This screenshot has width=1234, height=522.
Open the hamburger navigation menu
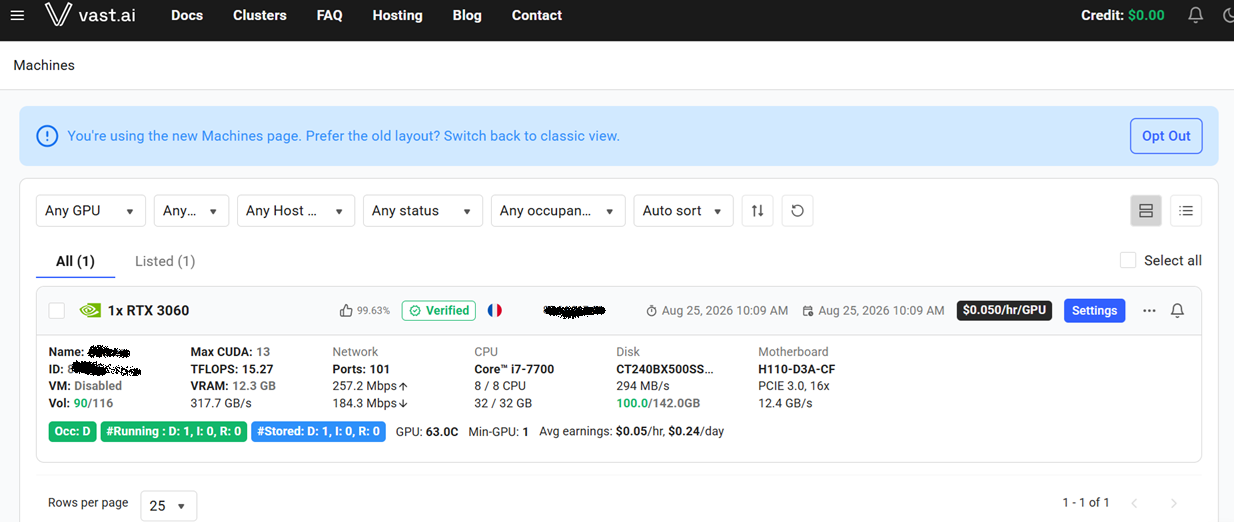tap(17, 15)
